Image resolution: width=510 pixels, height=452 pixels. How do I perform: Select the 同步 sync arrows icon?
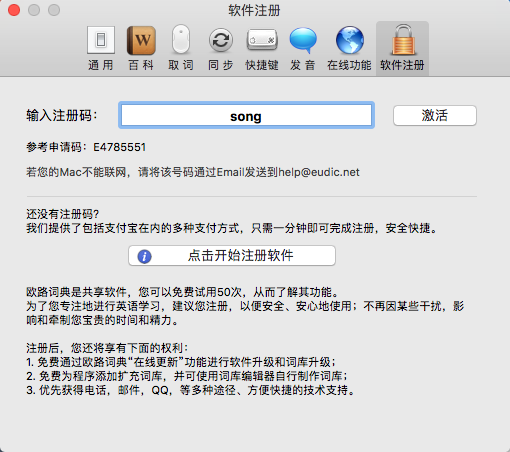pyautogui.click(x=221, y=40)
